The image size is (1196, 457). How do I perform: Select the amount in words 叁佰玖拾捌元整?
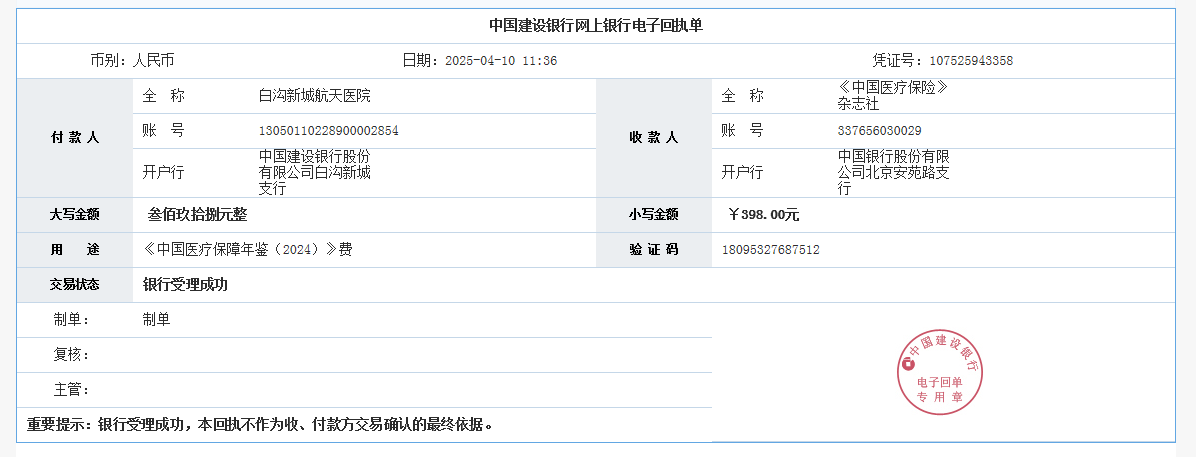coord(198,214)
